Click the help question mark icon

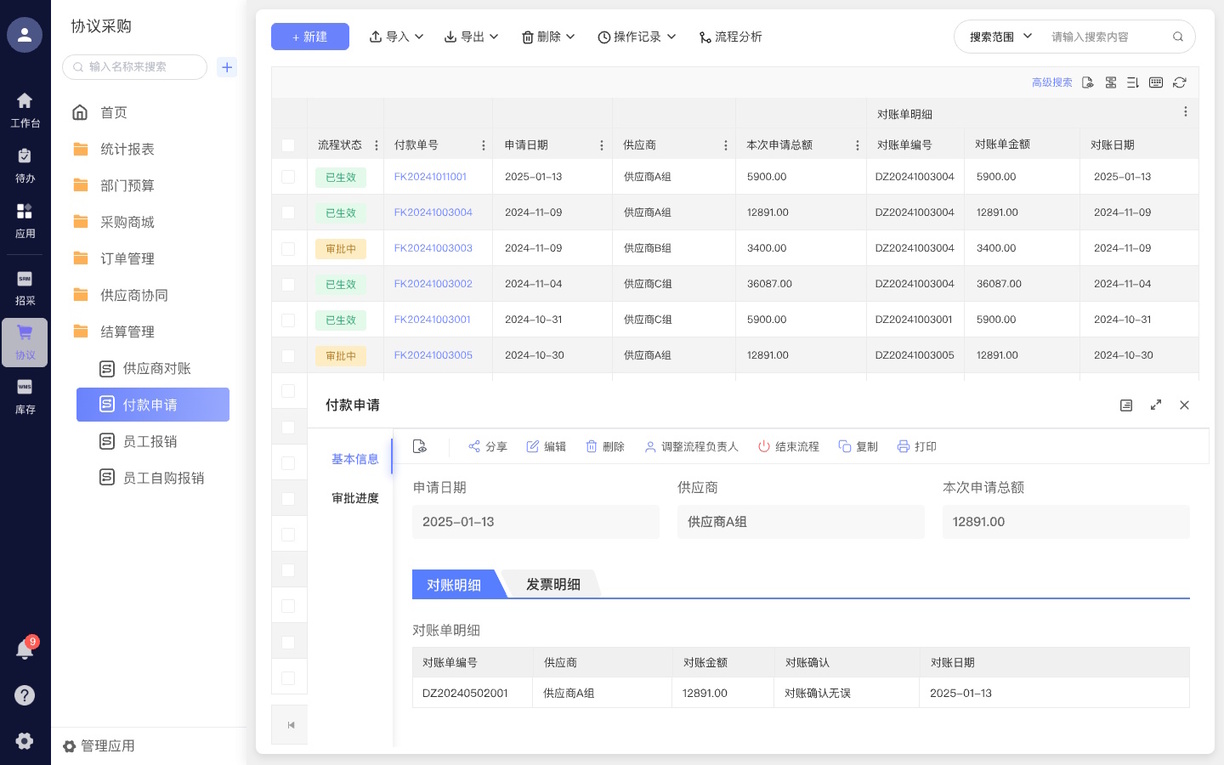coord(25,695)
